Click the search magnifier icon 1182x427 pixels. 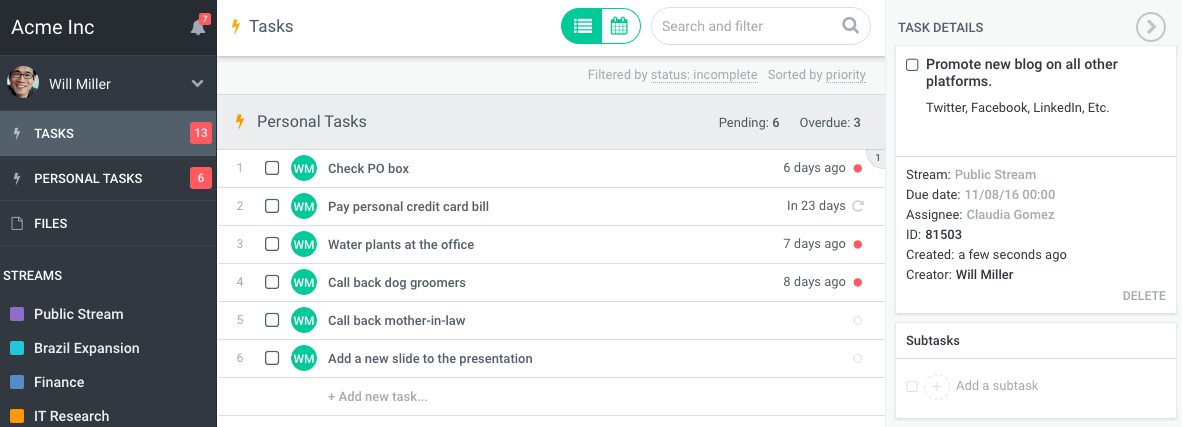point(850,26)
